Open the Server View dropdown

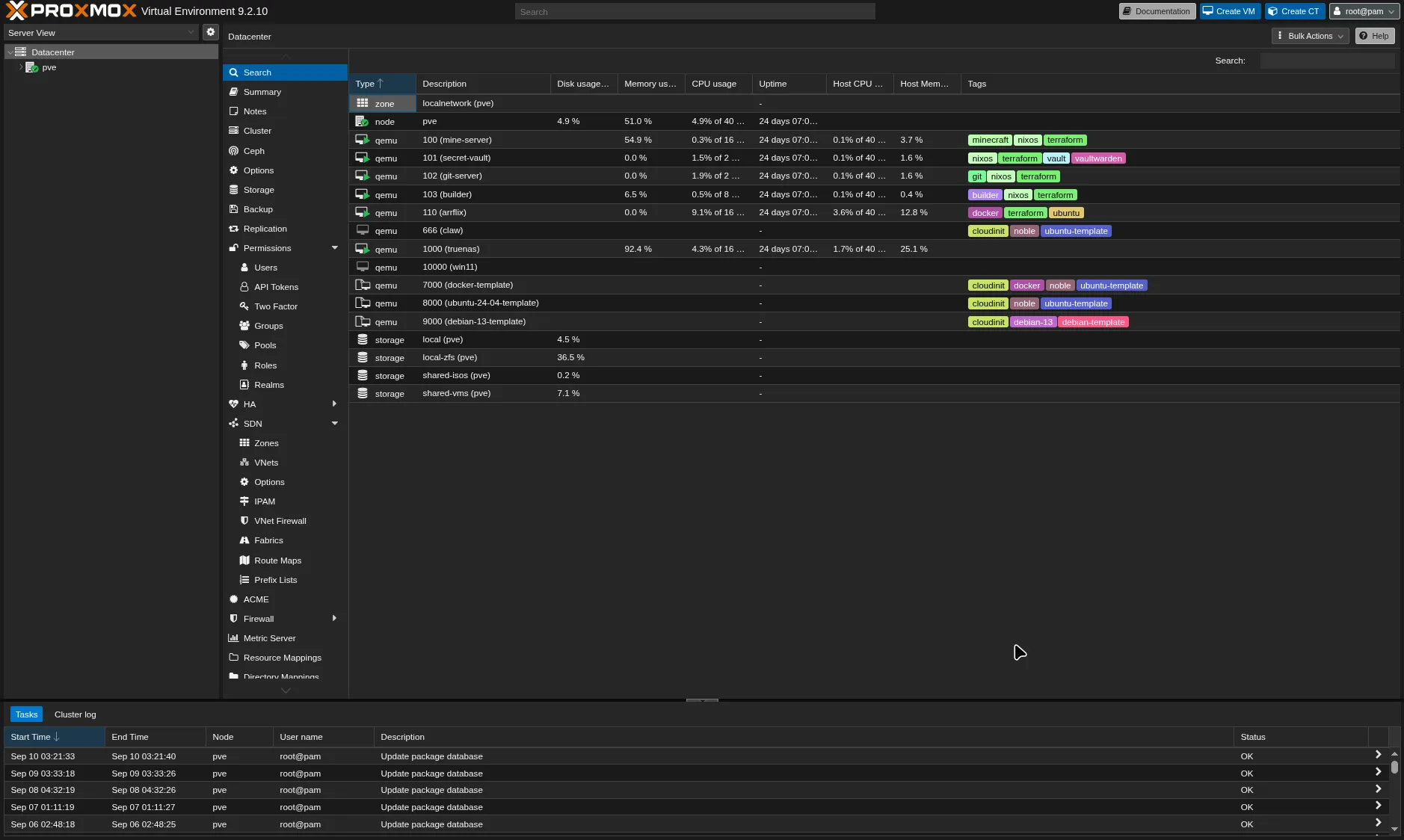(191, 32)
